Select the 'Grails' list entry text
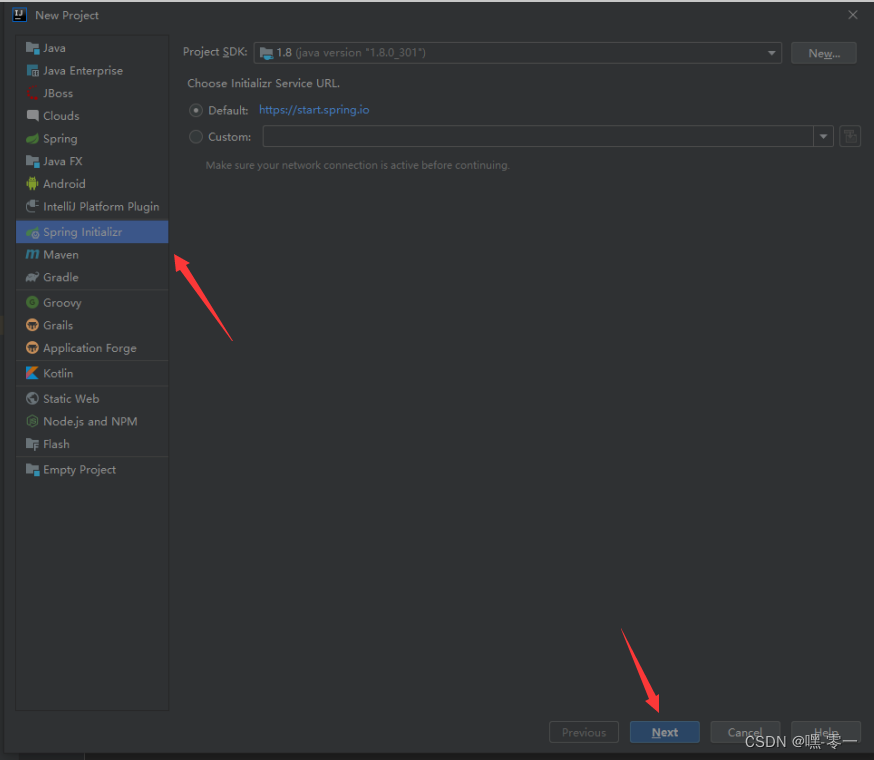The height and width of the screenshot is (760, 874). click(x=58, y=325)
